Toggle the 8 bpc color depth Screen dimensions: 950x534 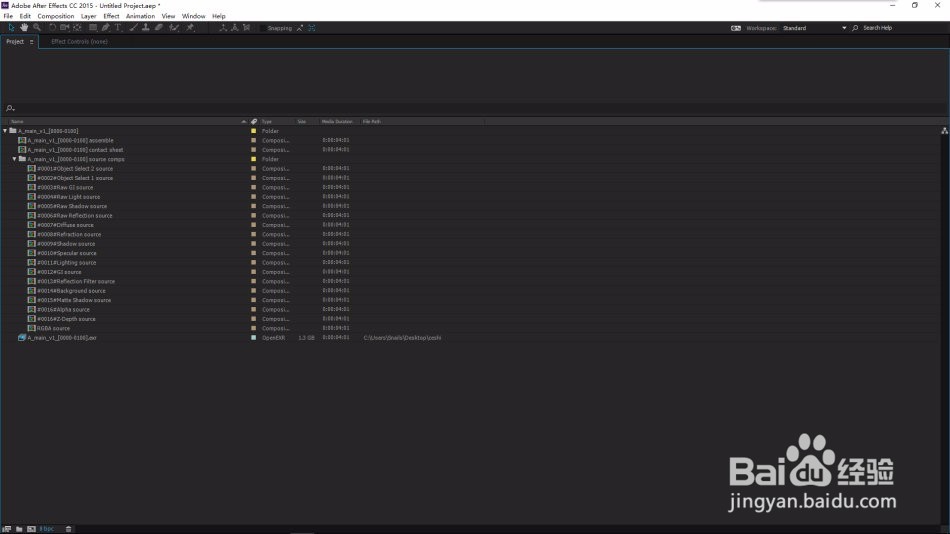(x=47, y=529)
